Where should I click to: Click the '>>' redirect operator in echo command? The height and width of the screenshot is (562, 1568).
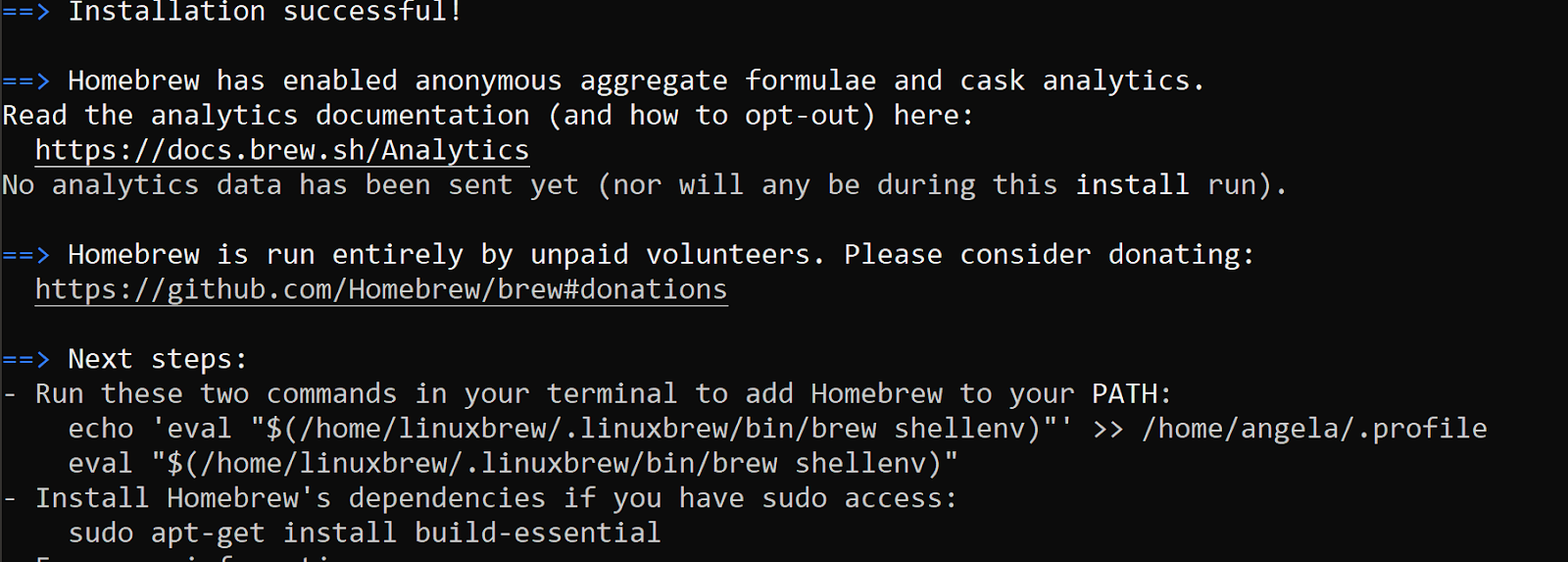click(x=1107, y=429)
